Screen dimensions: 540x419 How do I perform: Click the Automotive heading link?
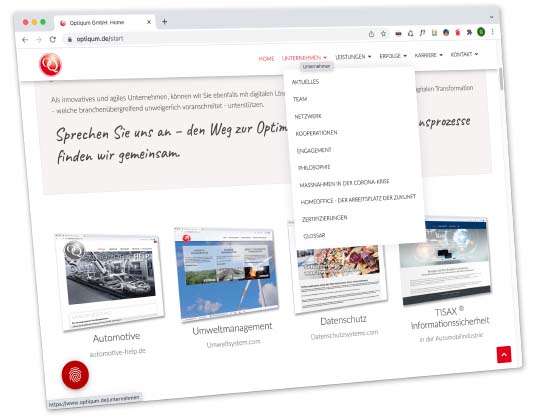(x=116, y=337)
